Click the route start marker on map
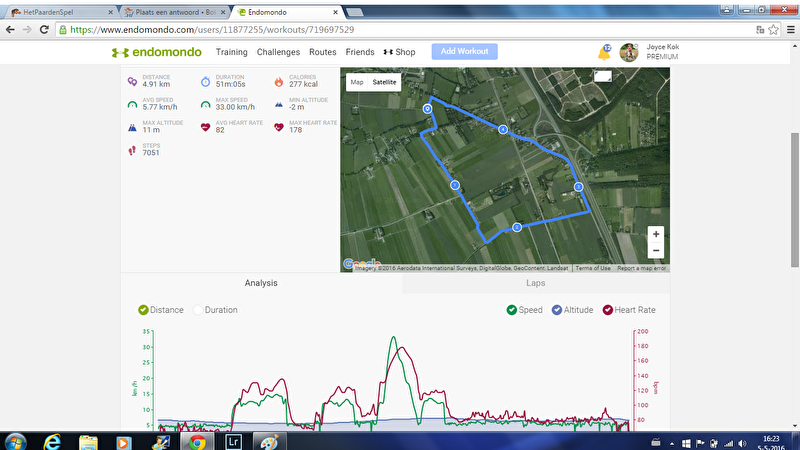The height and width of the screenshot is (450, 800). [428, 109]
